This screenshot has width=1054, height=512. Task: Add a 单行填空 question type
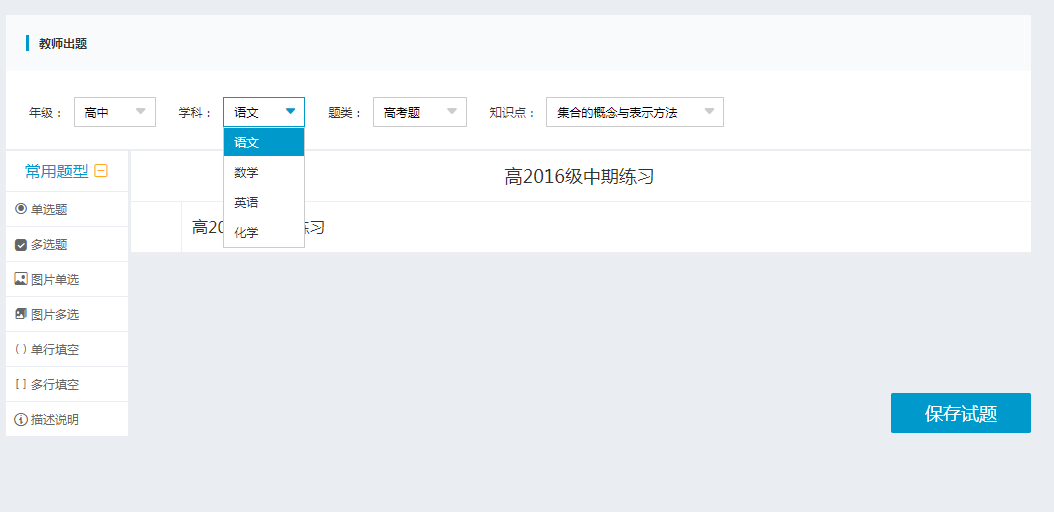pyautogui.click(x=67, y=349)
